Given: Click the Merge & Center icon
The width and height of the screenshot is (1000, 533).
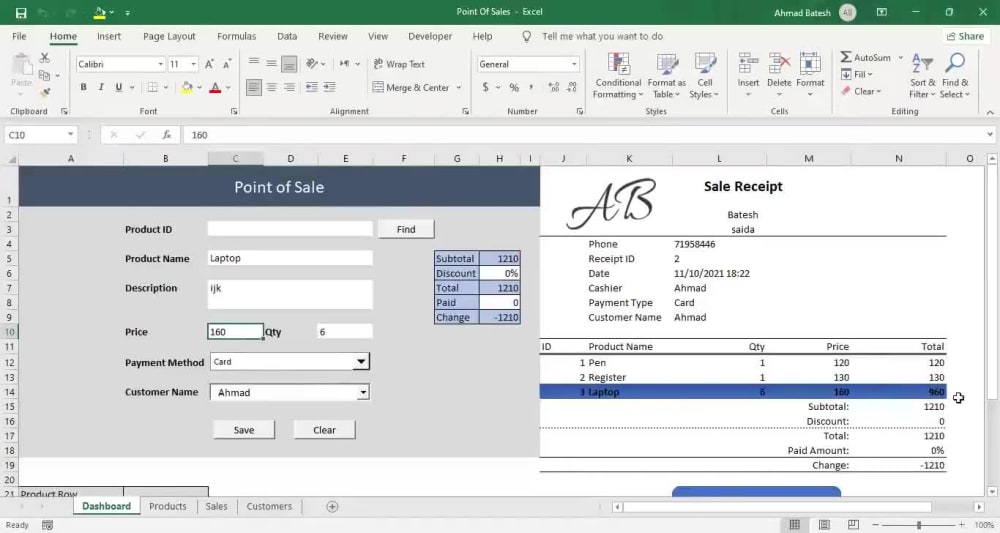Looking at the screenshot, I should click(378, 87).
